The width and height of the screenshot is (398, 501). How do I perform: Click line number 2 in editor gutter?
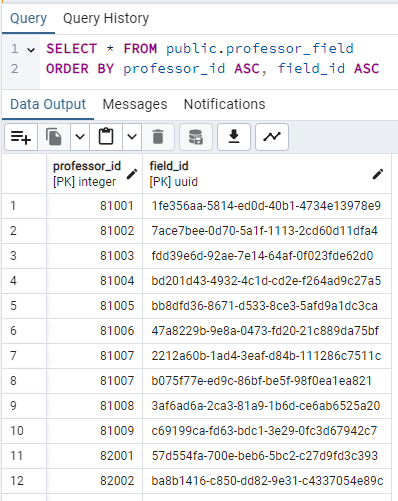coord(14,69)
